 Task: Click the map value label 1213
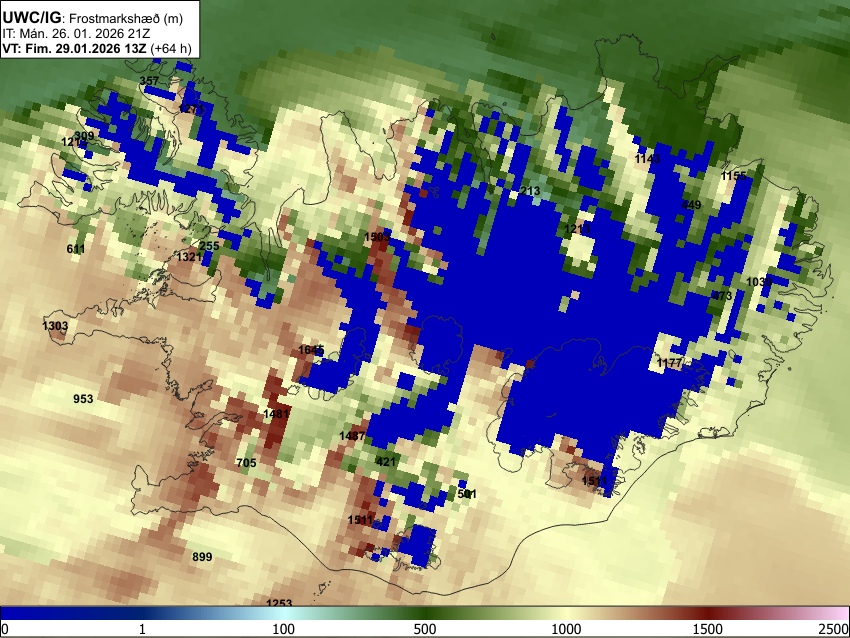pos(577,229)
